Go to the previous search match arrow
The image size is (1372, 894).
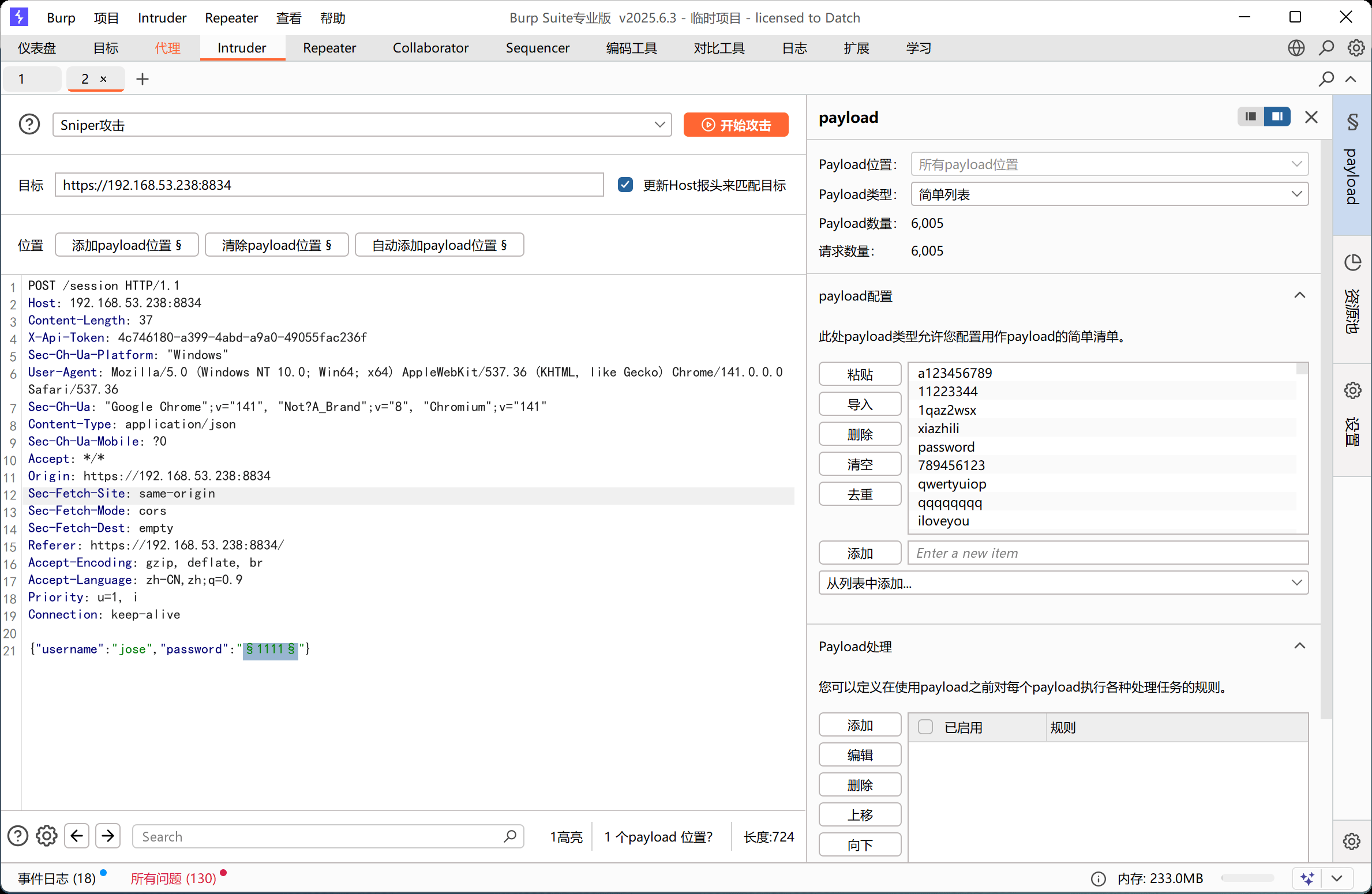point(77,836)
